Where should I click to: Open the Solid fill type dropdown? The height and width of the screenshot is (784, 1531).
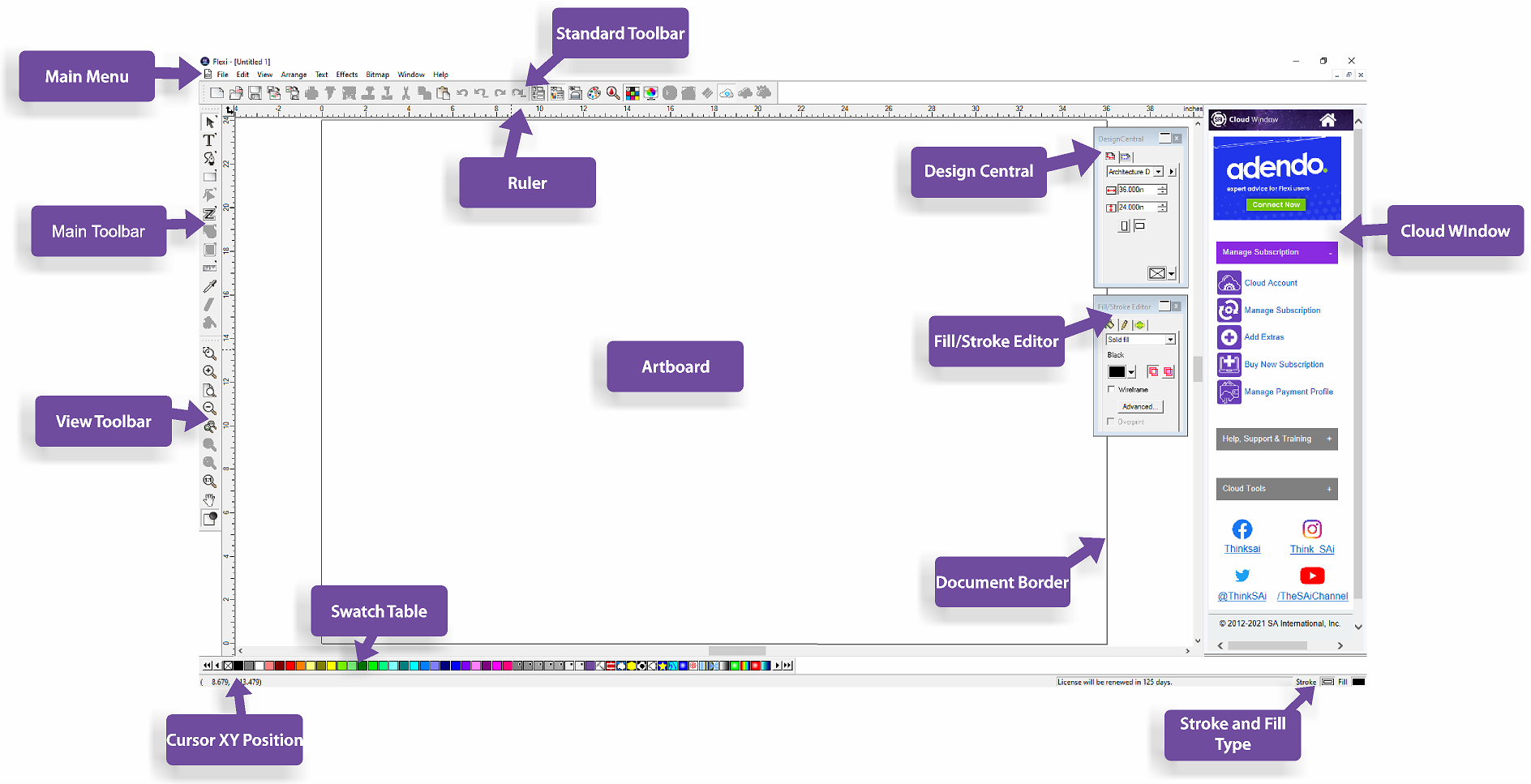click(1170, 340)
